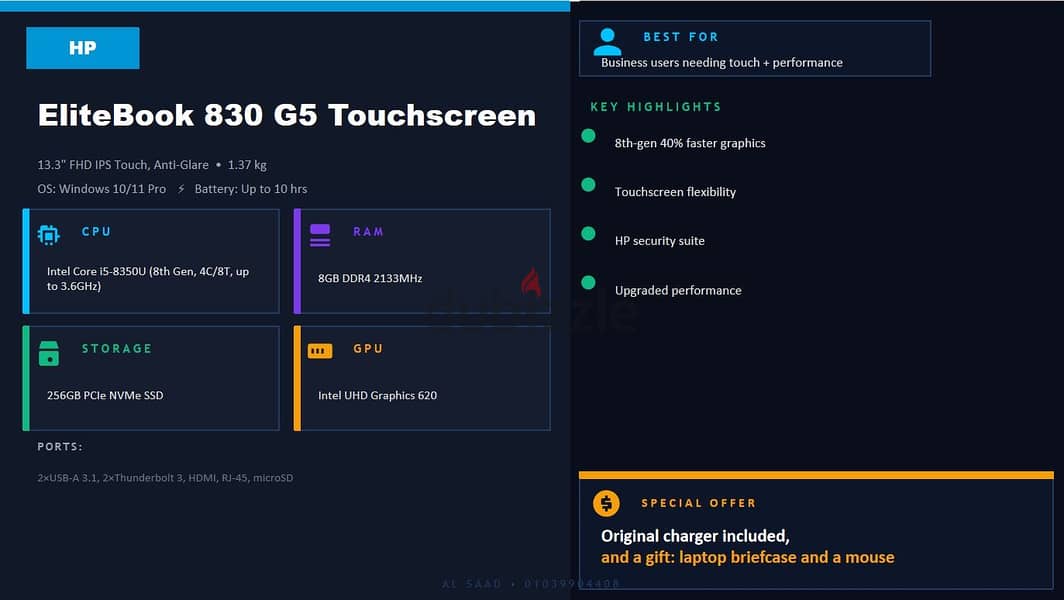The image size is (1064, 600).
Task: Click the Upgraded performance highlight
Action: coord(678,290)
